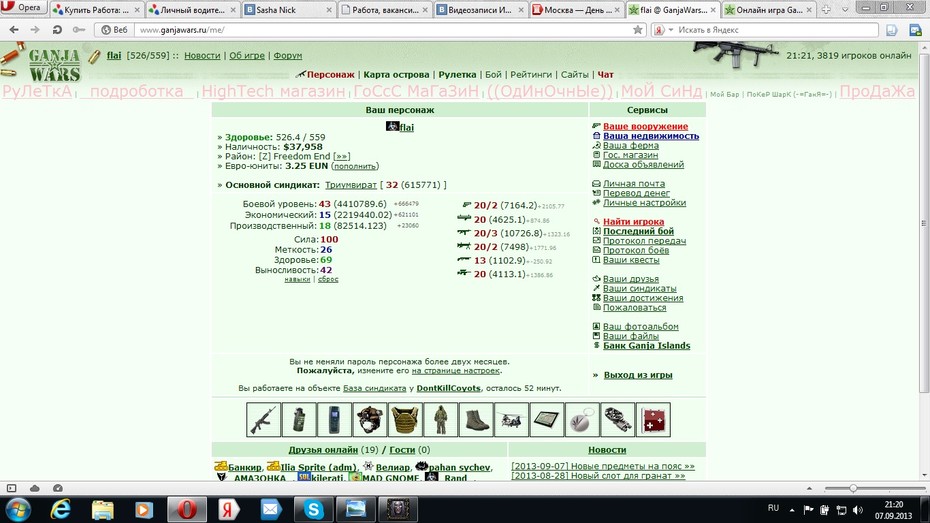Viewport: 930px width, 523px height.
Task: Open 'Найти игрока' service link
Action: pos(633,222)
